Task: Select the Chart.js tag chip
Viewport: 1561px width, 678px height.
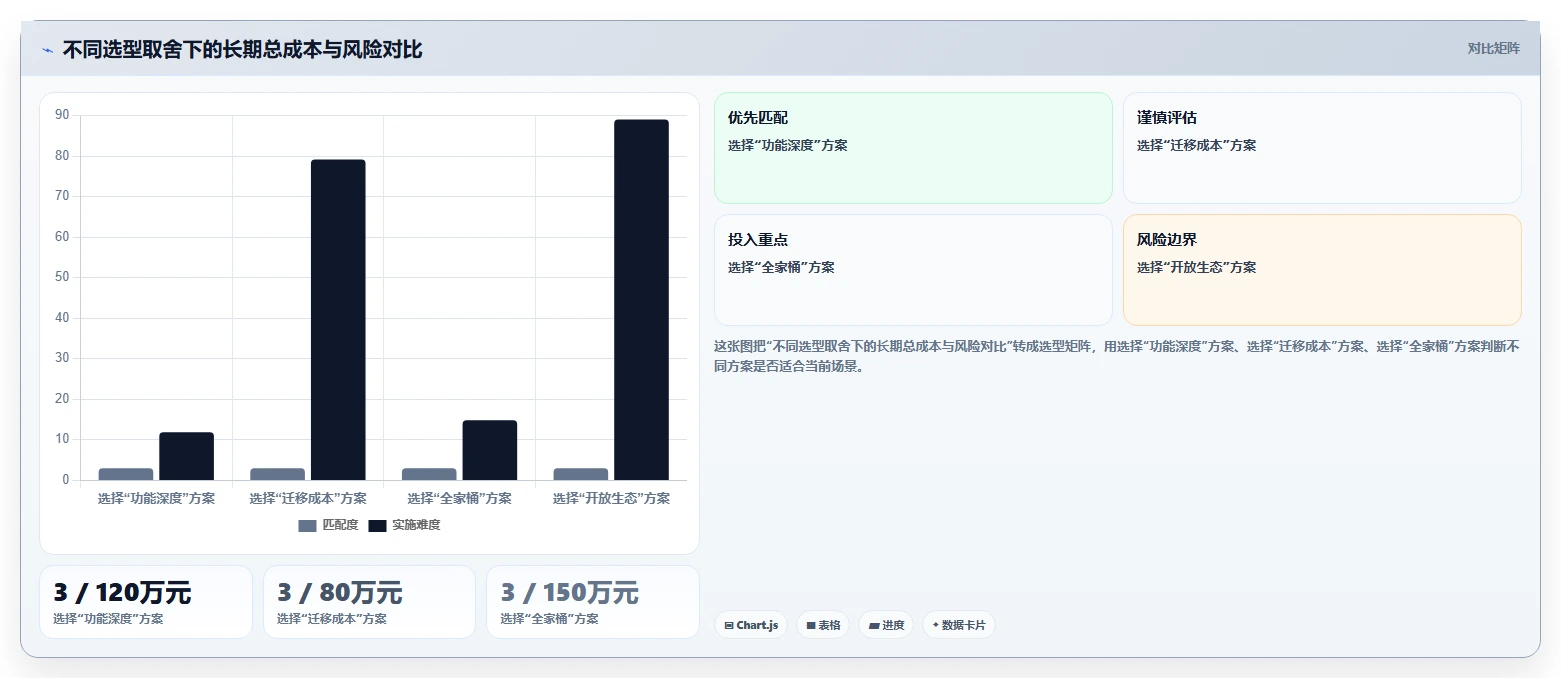Action: (751, 625)
